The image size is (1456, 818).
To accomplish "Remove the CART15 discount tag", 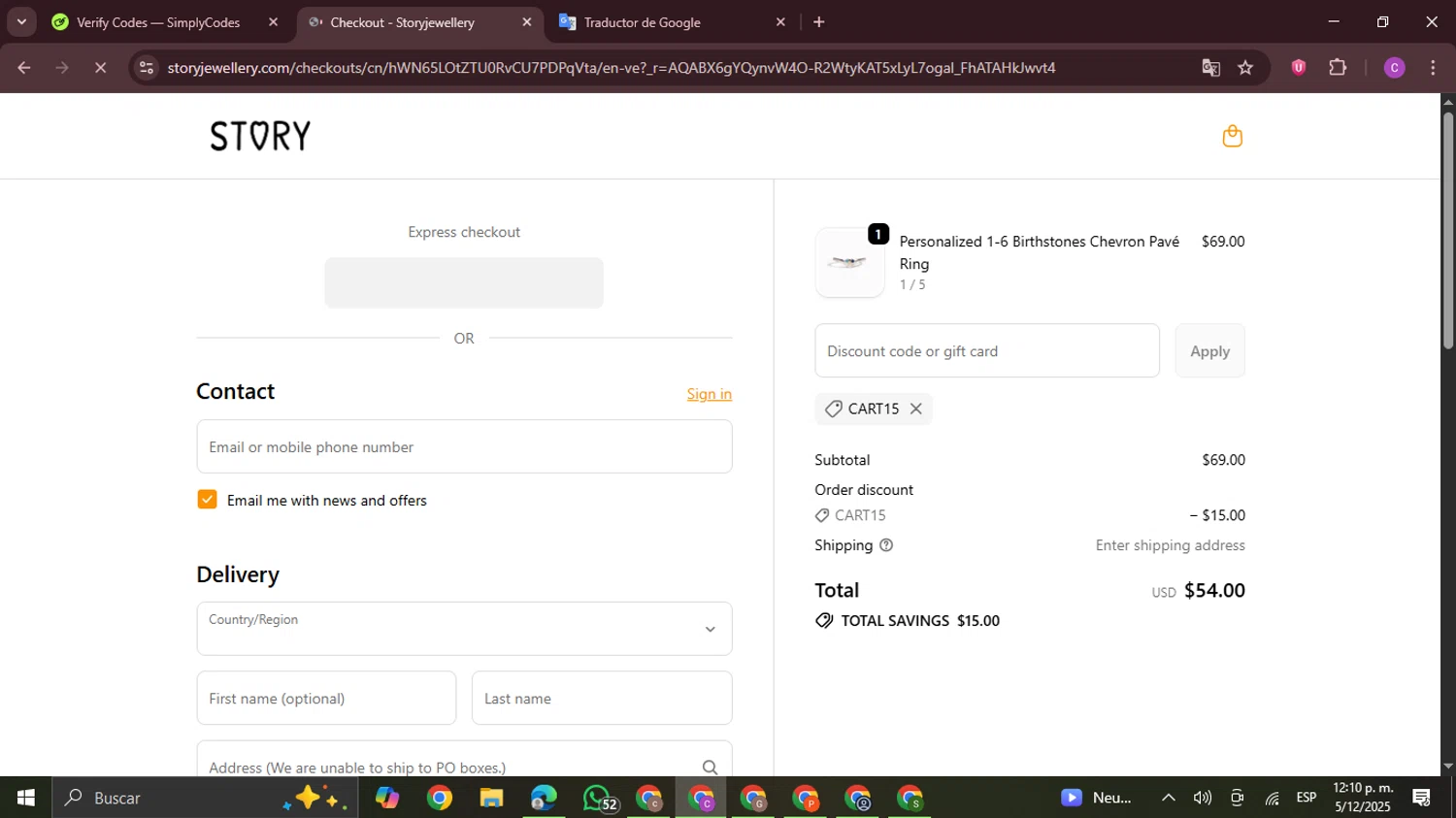I will point(915,409).
